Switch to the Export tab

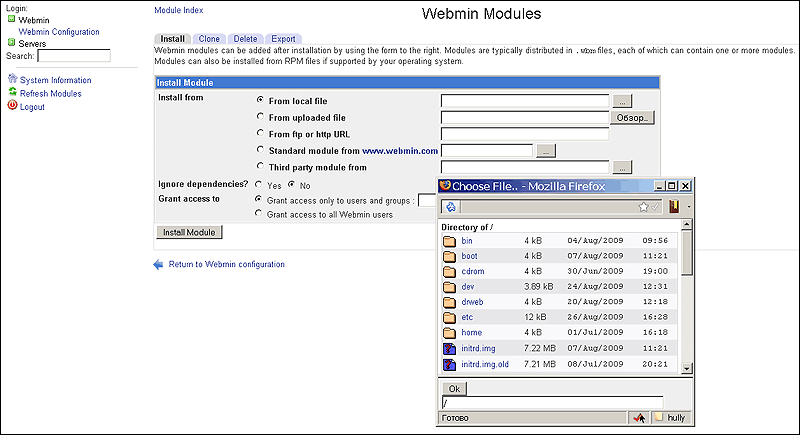coord(283,39)
